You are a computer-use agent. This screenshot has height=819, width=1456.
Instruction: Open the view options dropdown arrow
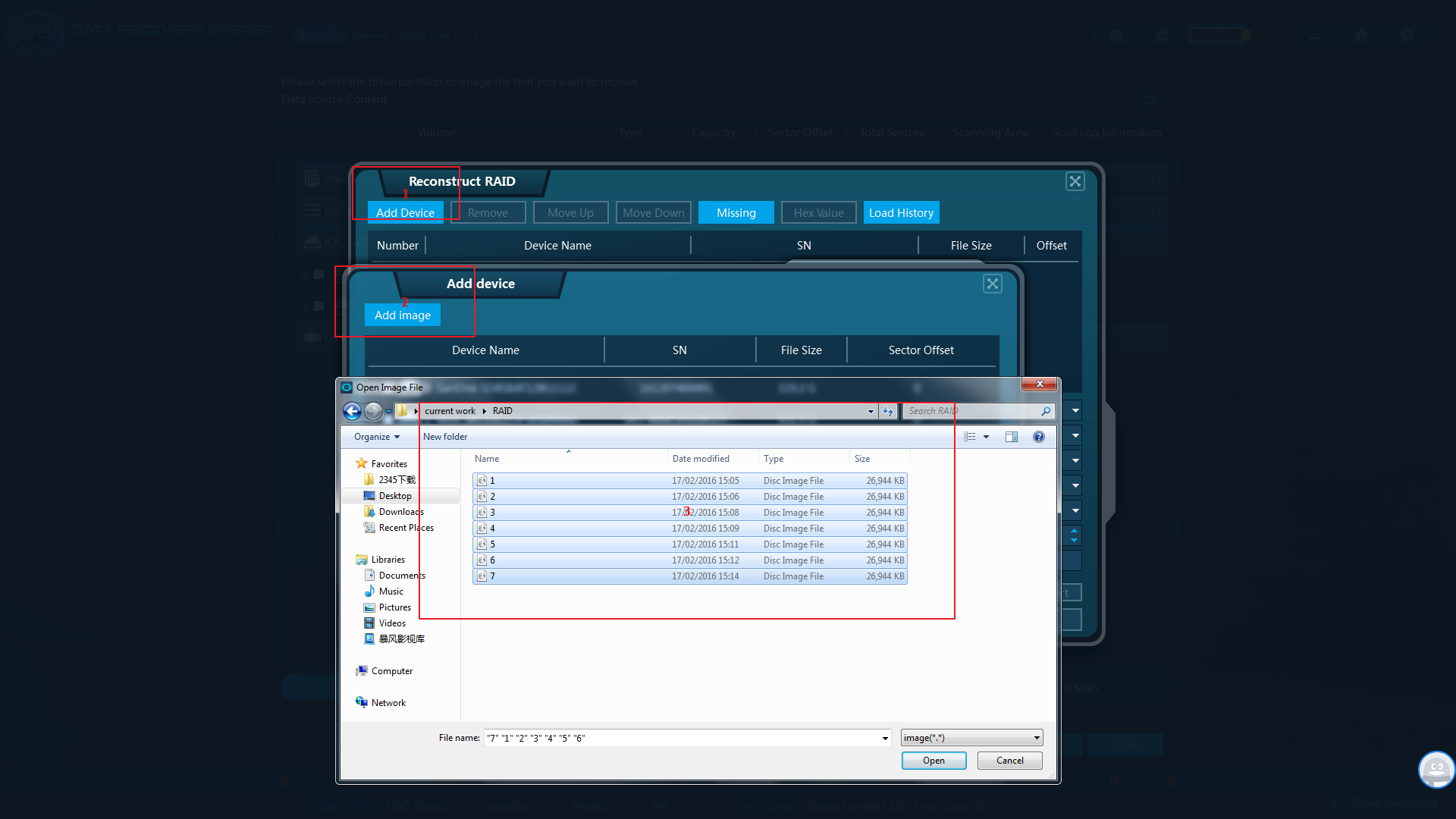986,437
